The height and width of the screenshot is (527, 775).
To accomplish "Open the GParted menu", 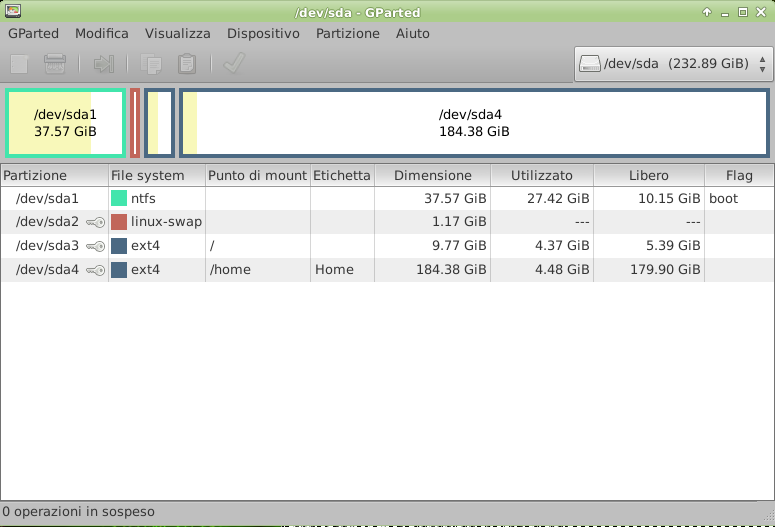I will tap(33, 33).
